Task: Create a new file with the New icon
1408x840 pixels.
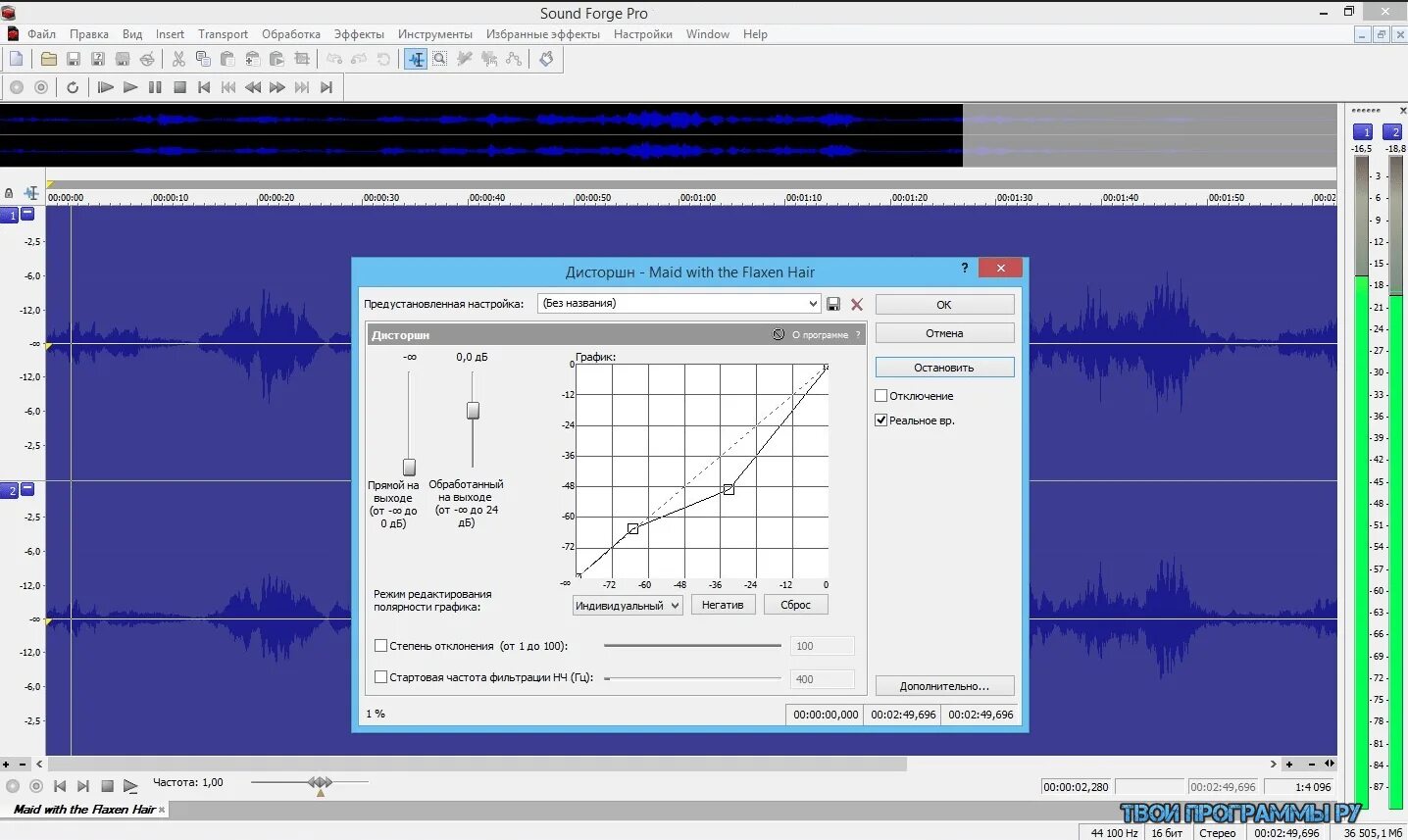Action: coord(16,59)
